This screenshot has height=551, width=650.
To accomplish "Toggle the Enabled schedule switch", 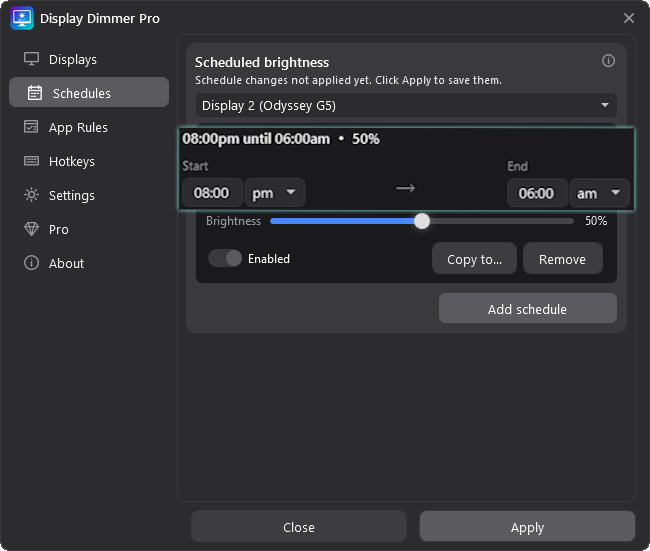I will click(x=225, y=258).
